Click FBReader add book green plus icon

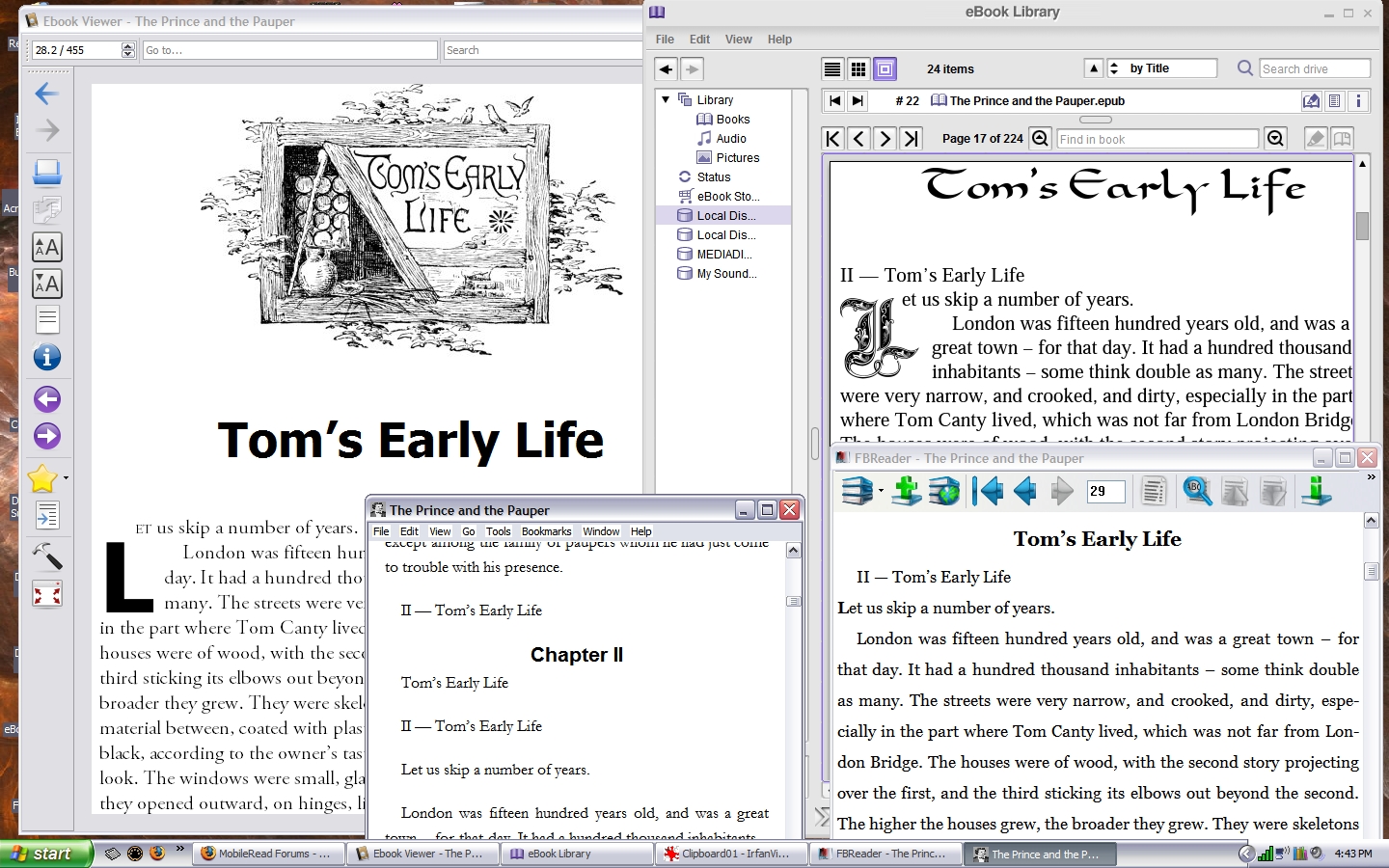click(x=907, y=491)
